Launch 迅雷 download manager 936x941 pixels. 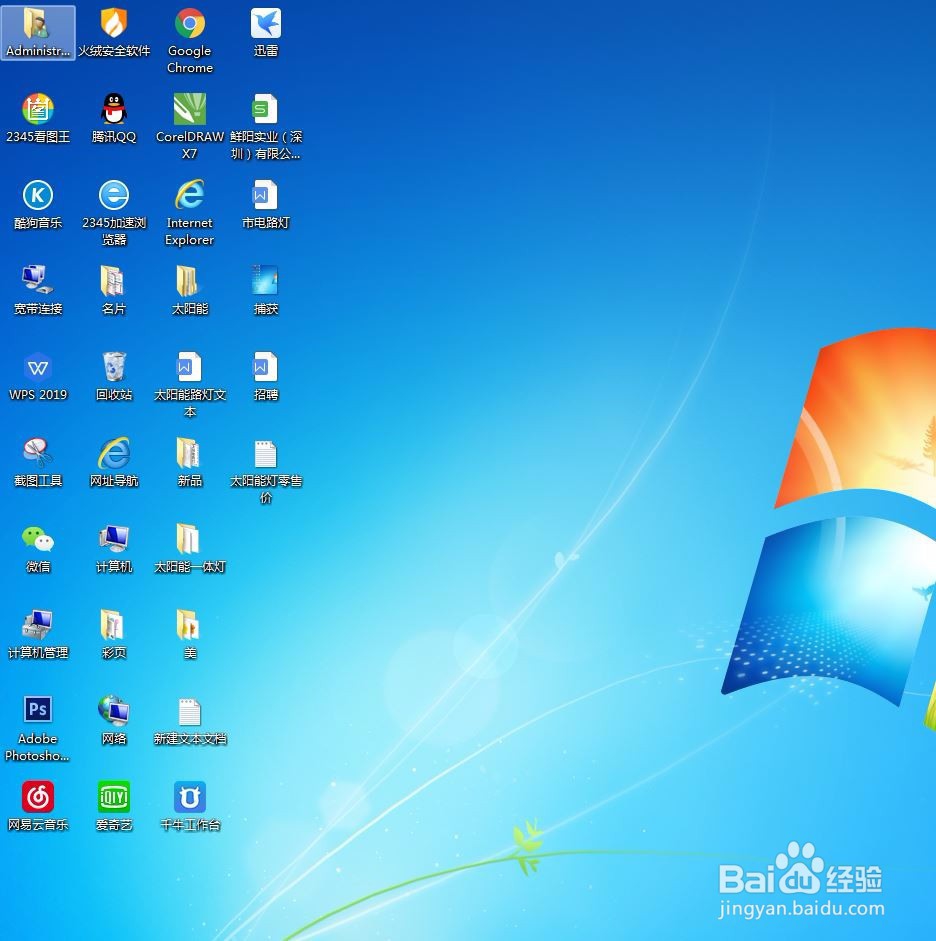point(266,32)
